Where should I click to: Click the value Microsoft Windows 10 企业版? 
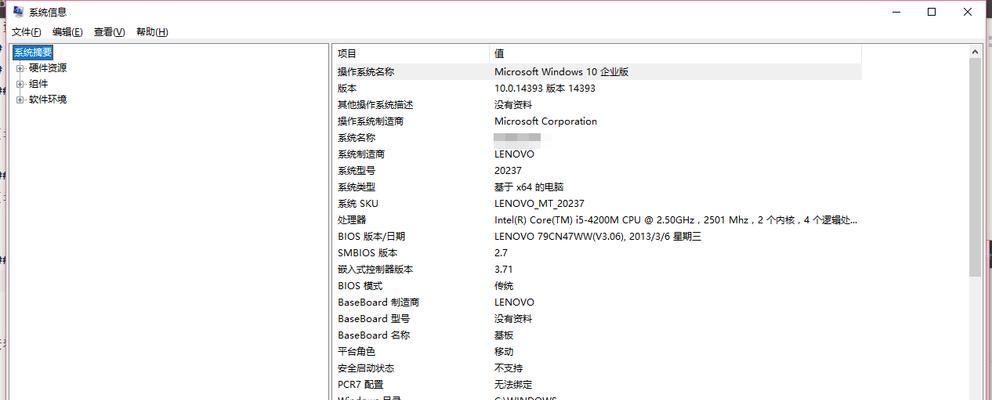point(561,72)
